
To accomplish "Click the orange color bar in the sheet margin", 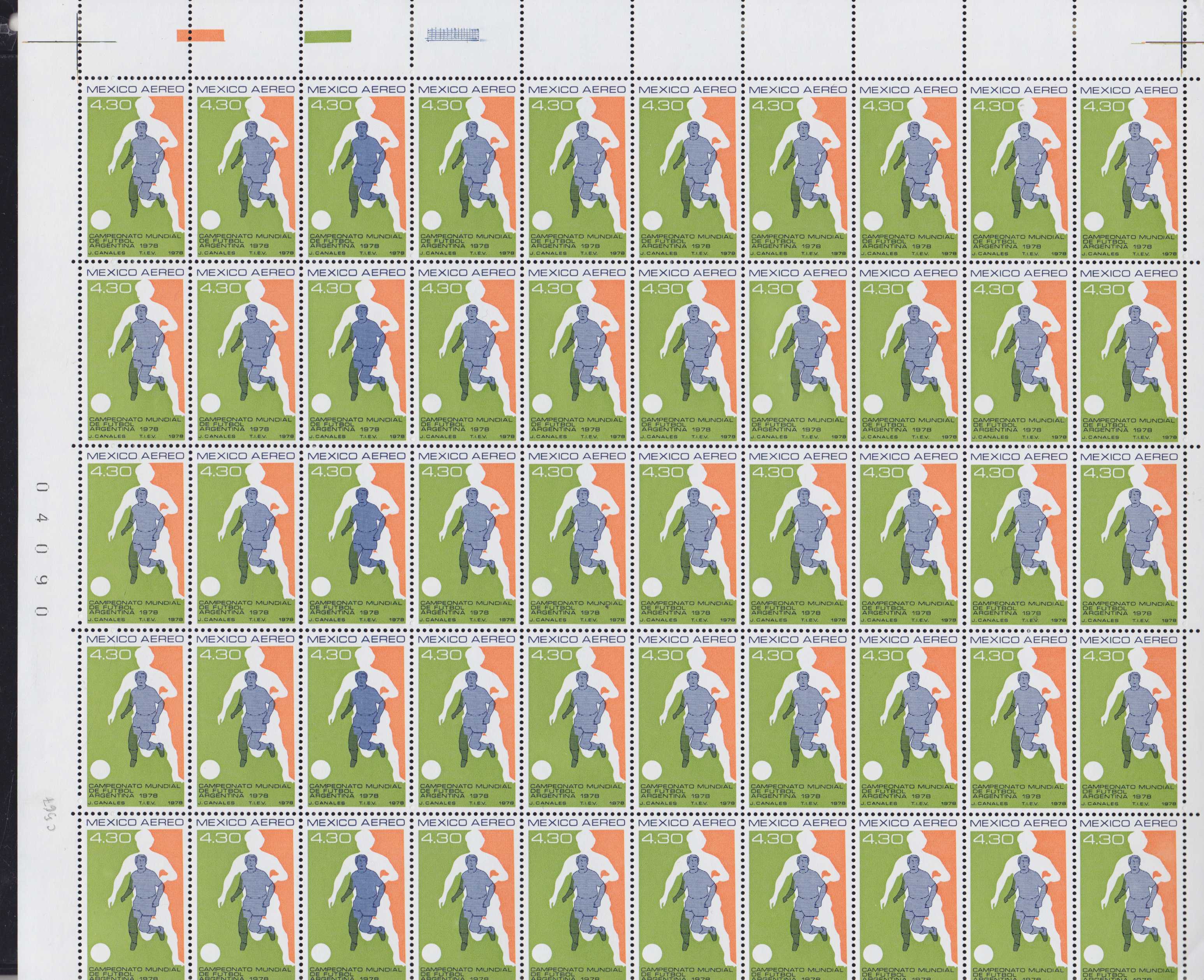I will (200, 35).
